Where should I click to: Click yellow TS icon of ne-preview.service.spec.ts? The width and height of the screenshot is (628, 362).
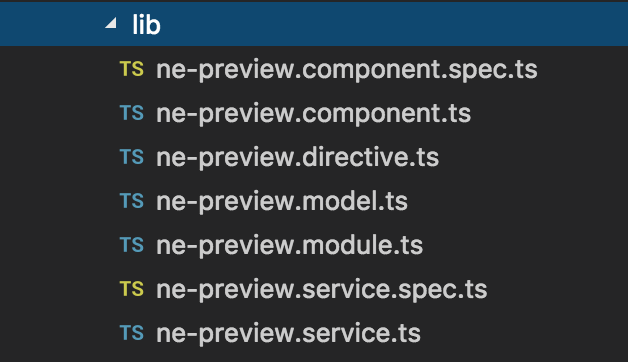[131, 289]
